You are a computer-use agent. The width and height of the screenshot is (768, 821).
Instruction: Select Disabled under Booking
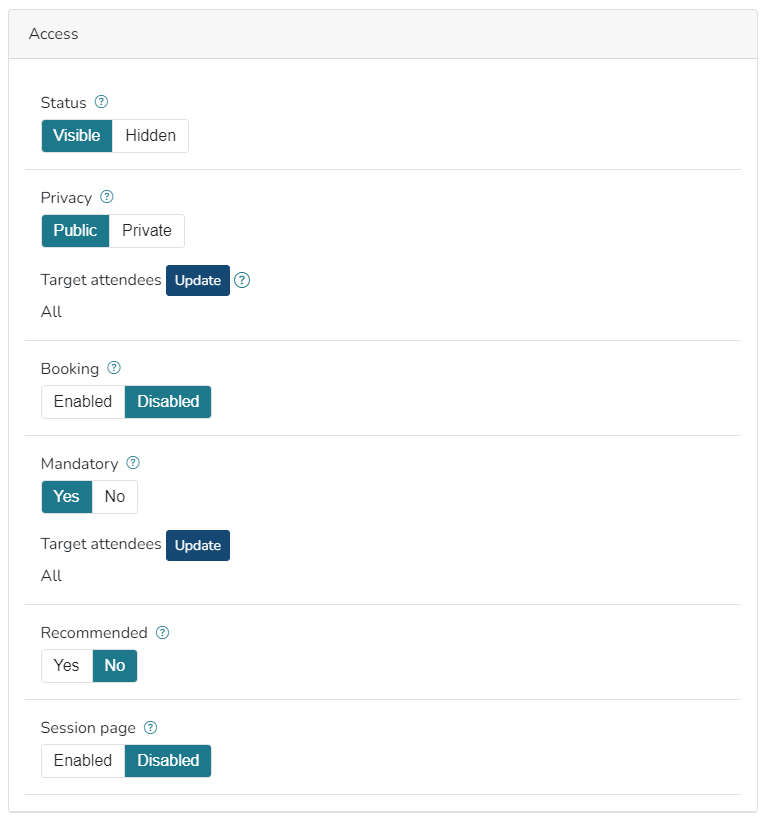168,402
